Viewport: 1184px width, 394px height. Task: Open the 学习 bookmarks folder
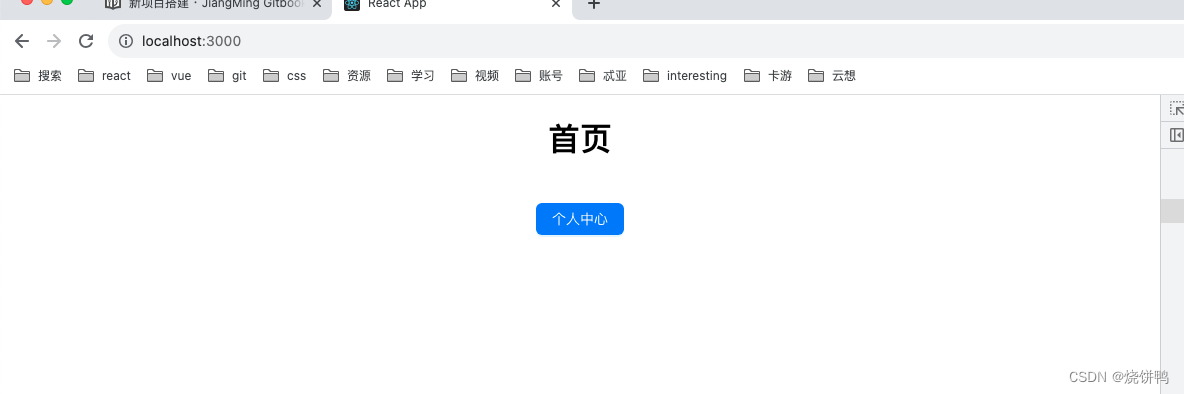coord(411,75)
